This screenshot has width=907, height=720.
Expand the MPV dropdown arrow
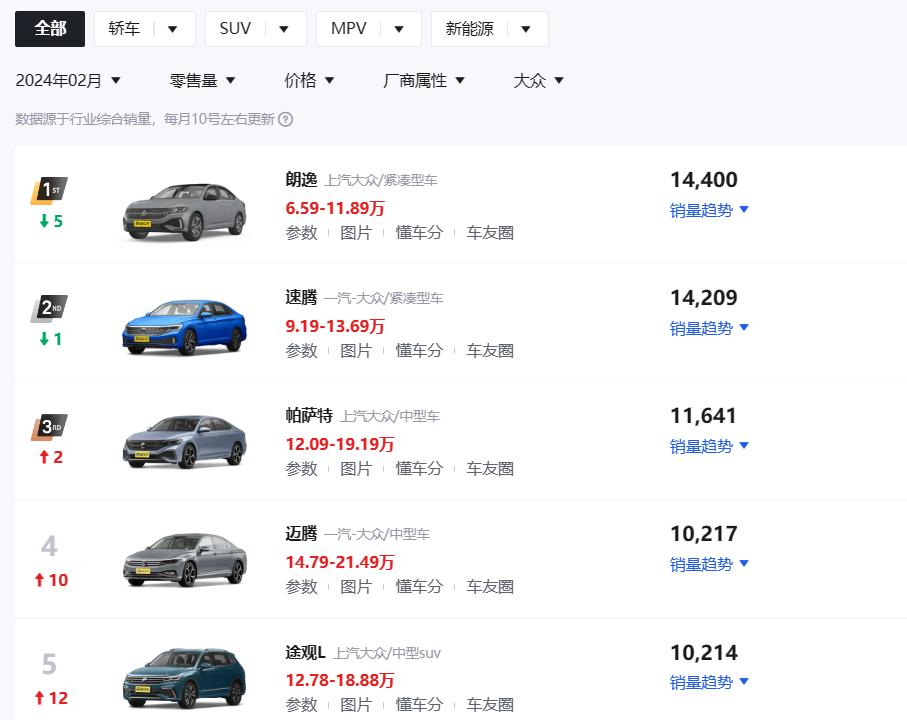coord(399,29)
